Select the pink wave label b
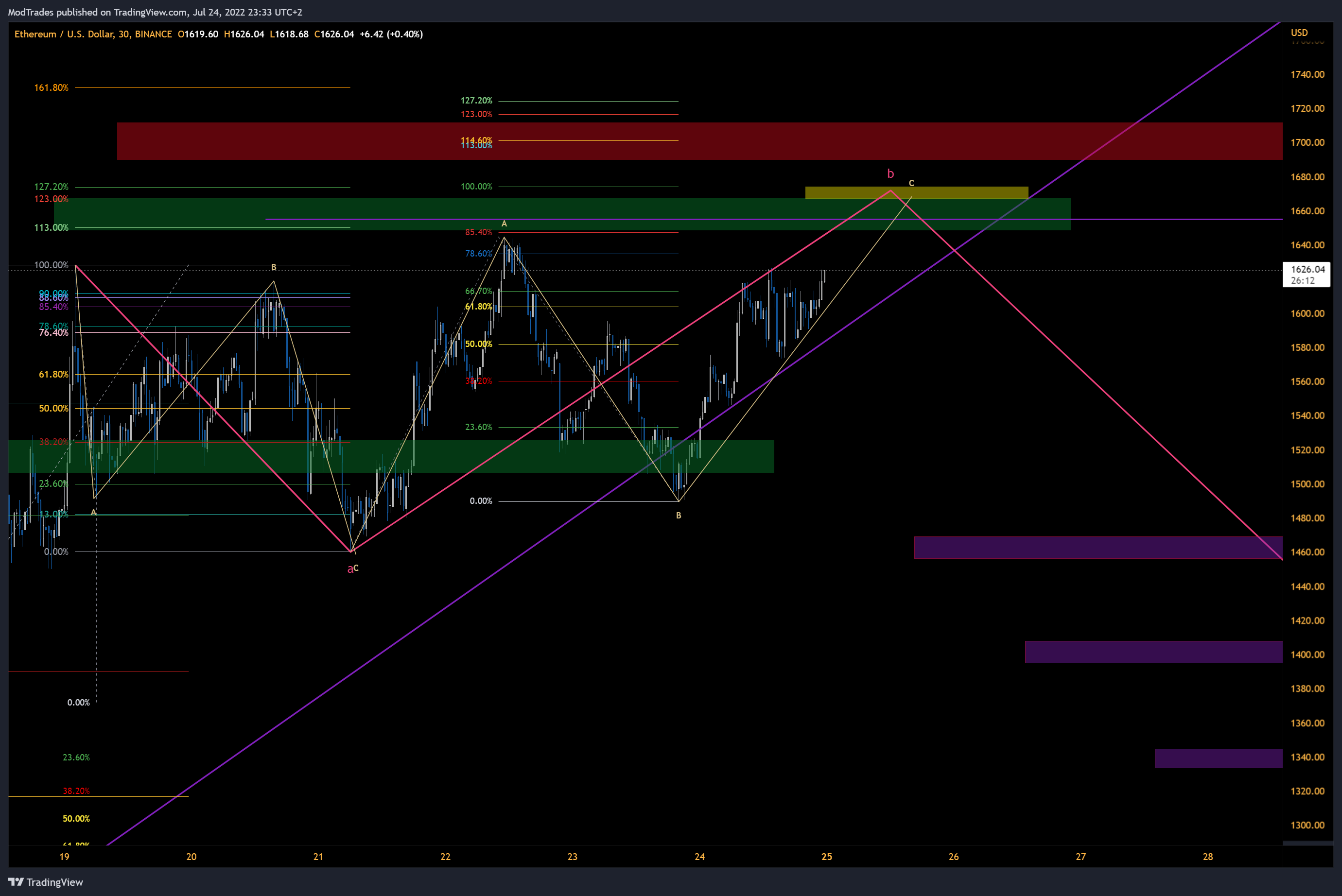1342x896 pixels. click(890, 174)
